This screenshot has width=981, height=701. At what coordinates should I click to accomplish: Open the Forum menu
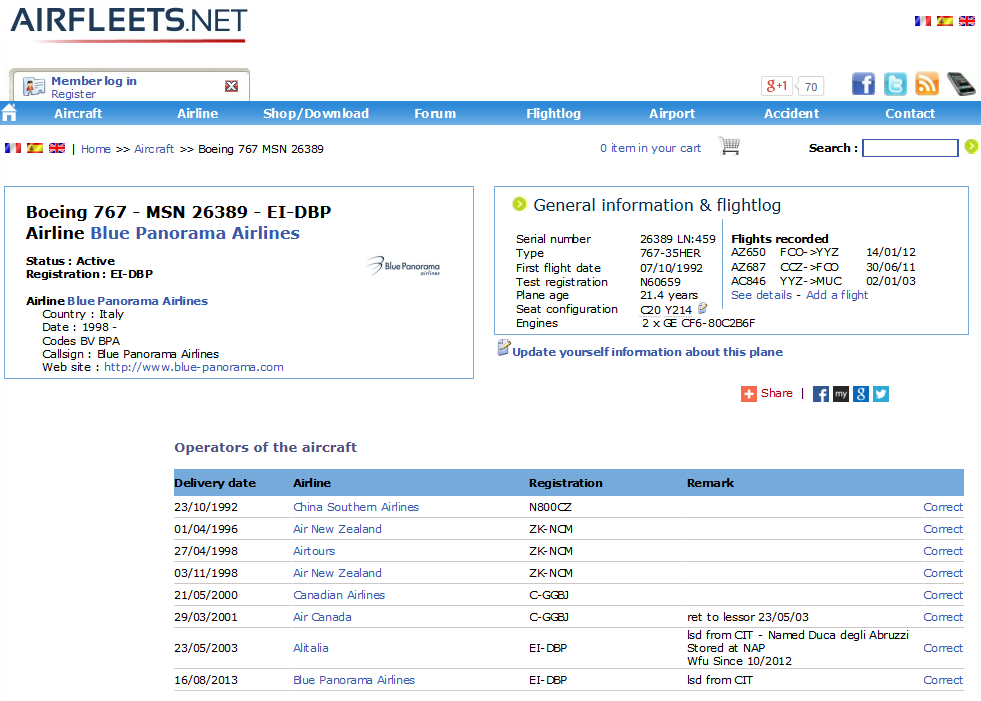click(435, 113)
